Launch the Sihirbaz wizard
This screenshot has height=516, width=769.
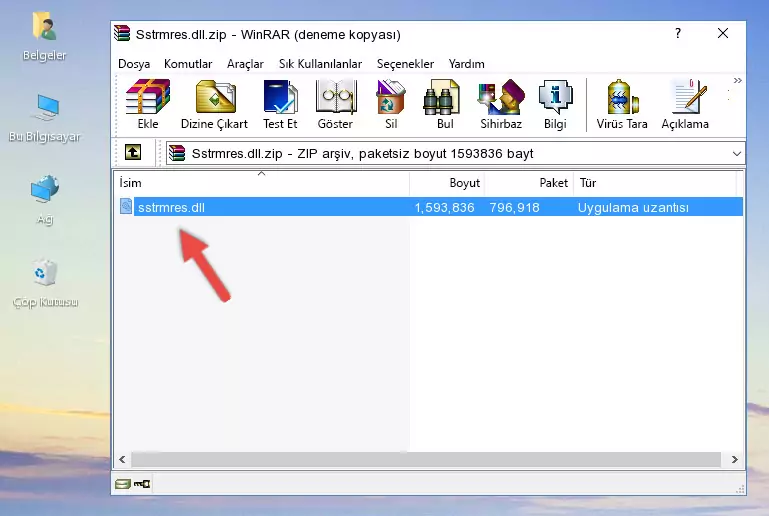pos(501,104)
